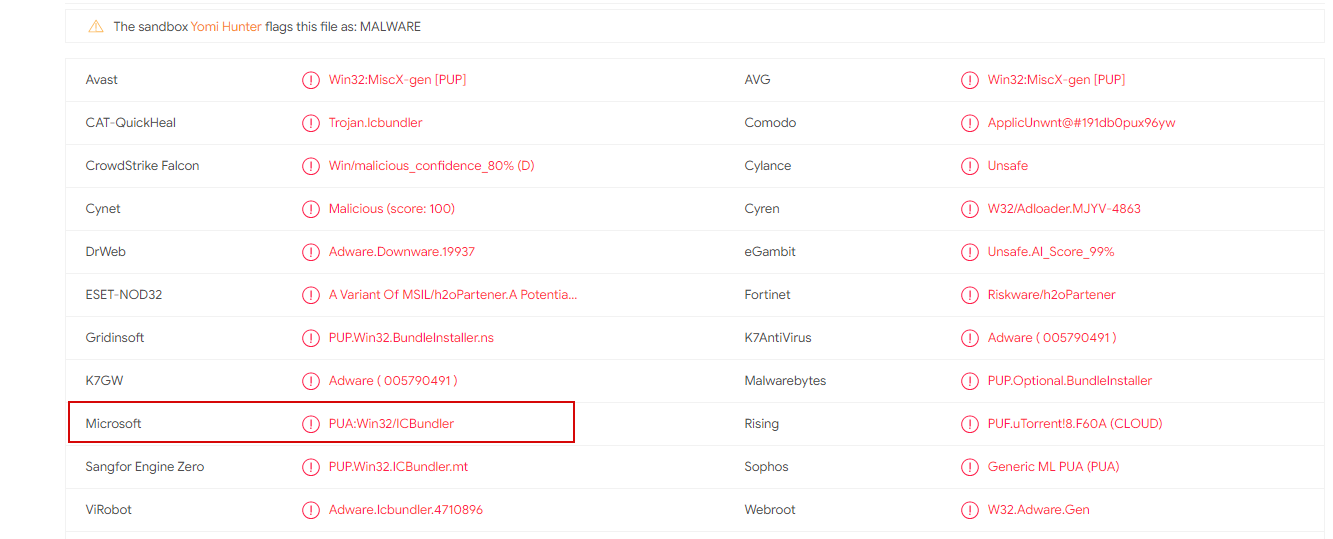Screen dimensions: 1333x539
Task: Click the alert icon beside Cylance Unsafe
Action: coord(970,166)
